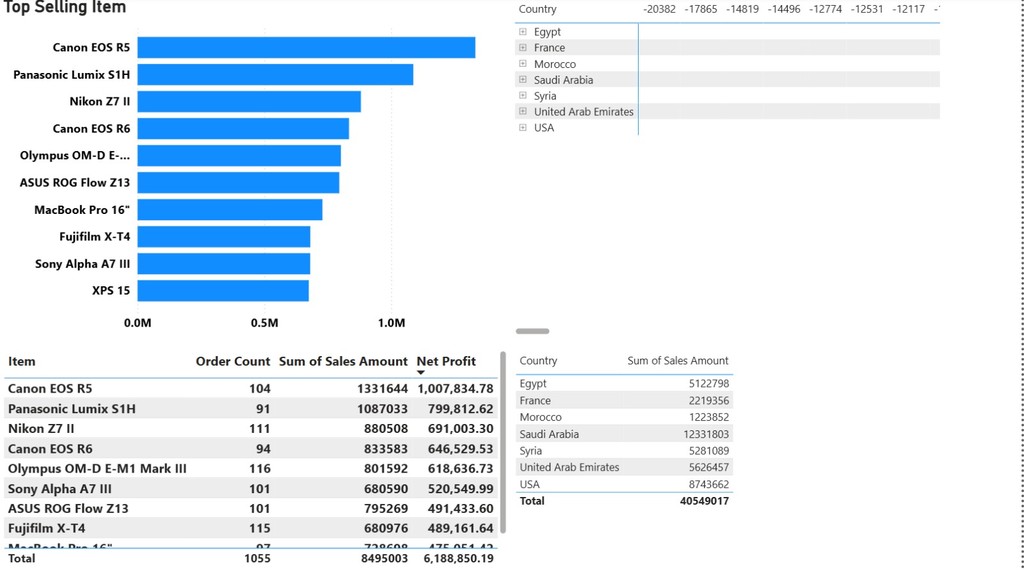Click the Item column header
Screen dimensions: 1024x570
click(22, 361)
